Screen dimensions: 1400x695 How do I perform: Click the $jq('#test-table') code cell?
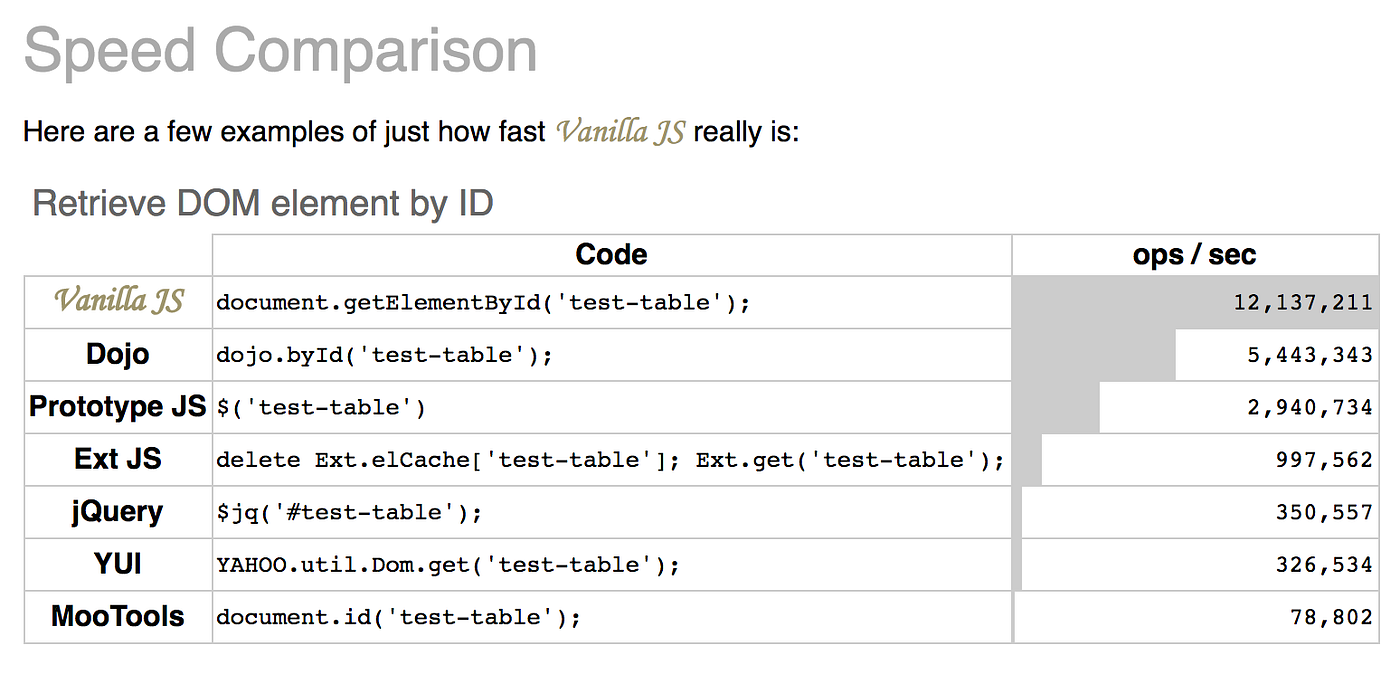coord(350,513)
